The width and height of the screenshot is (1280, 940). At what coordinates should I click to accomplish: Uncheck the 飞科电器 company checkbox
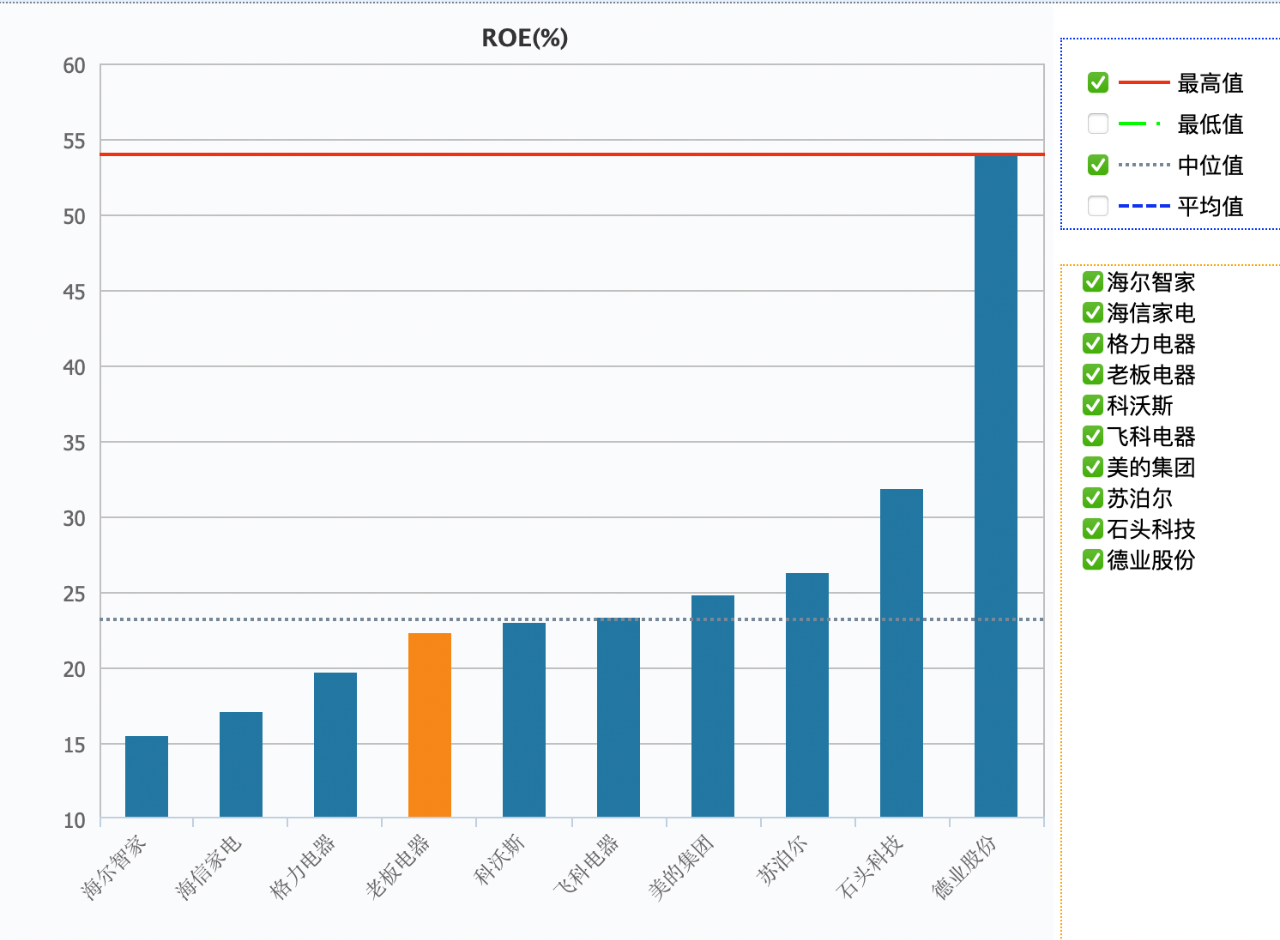click(1093, 436)
